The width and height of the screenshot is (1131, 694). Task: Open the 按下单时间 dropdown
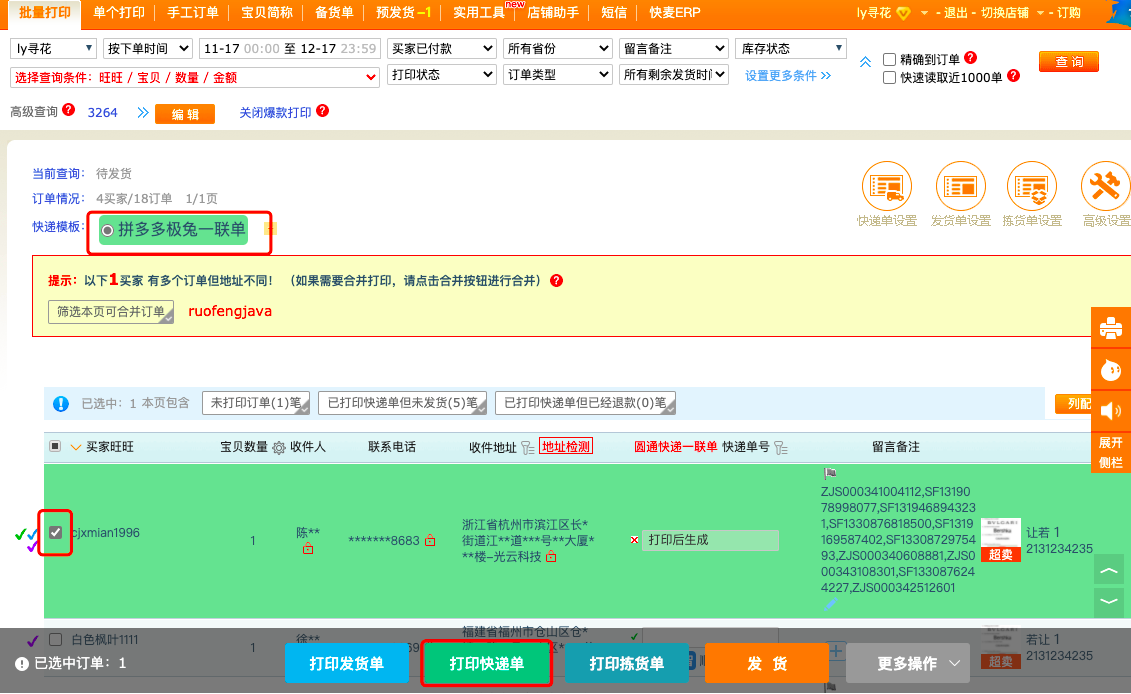pyautogui.click(x=148, y=48)
